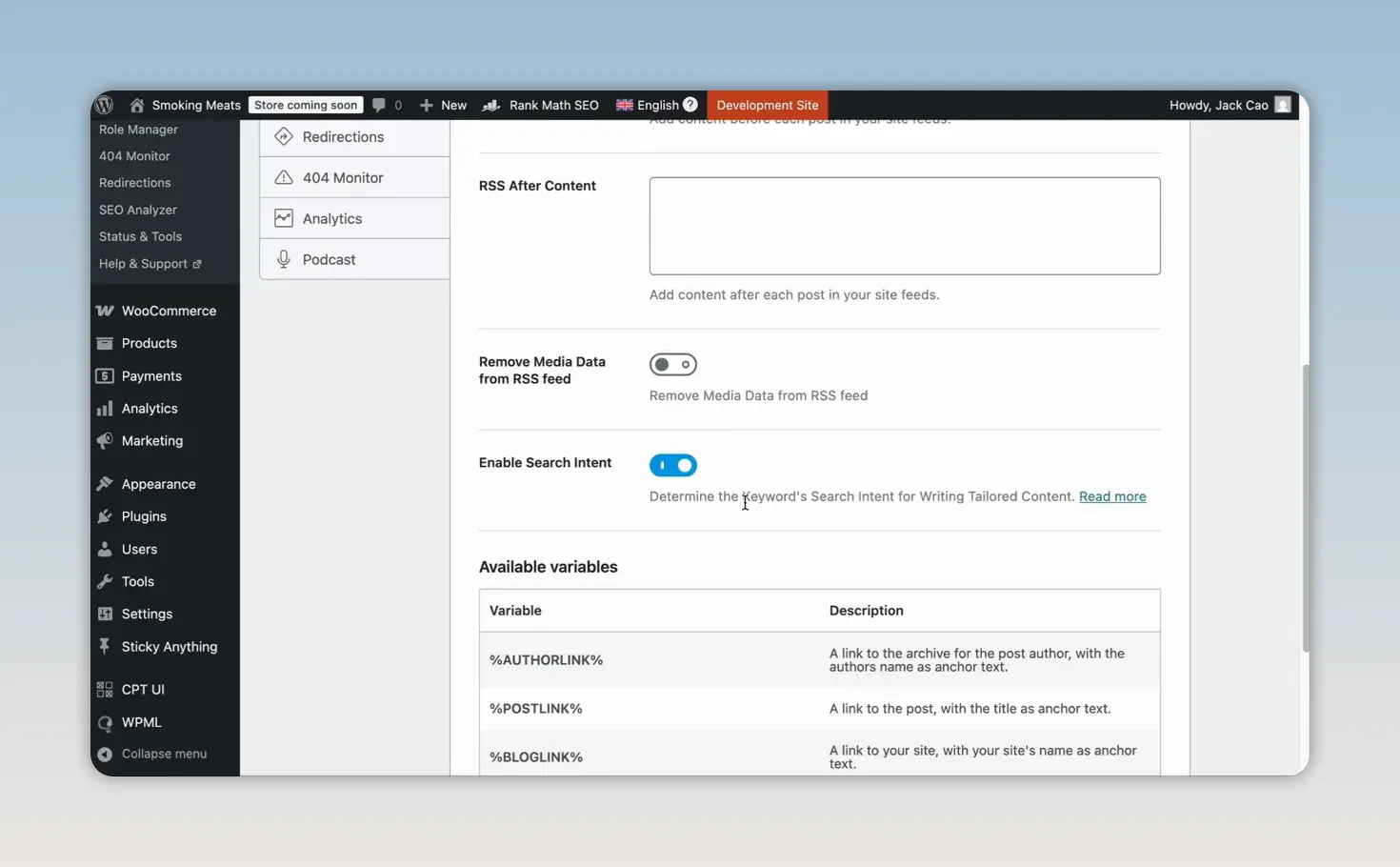This screenshot has width=1400, height=867.
Task: Click the WPML icon in sidebar
Action: click(x=105, y=722)
